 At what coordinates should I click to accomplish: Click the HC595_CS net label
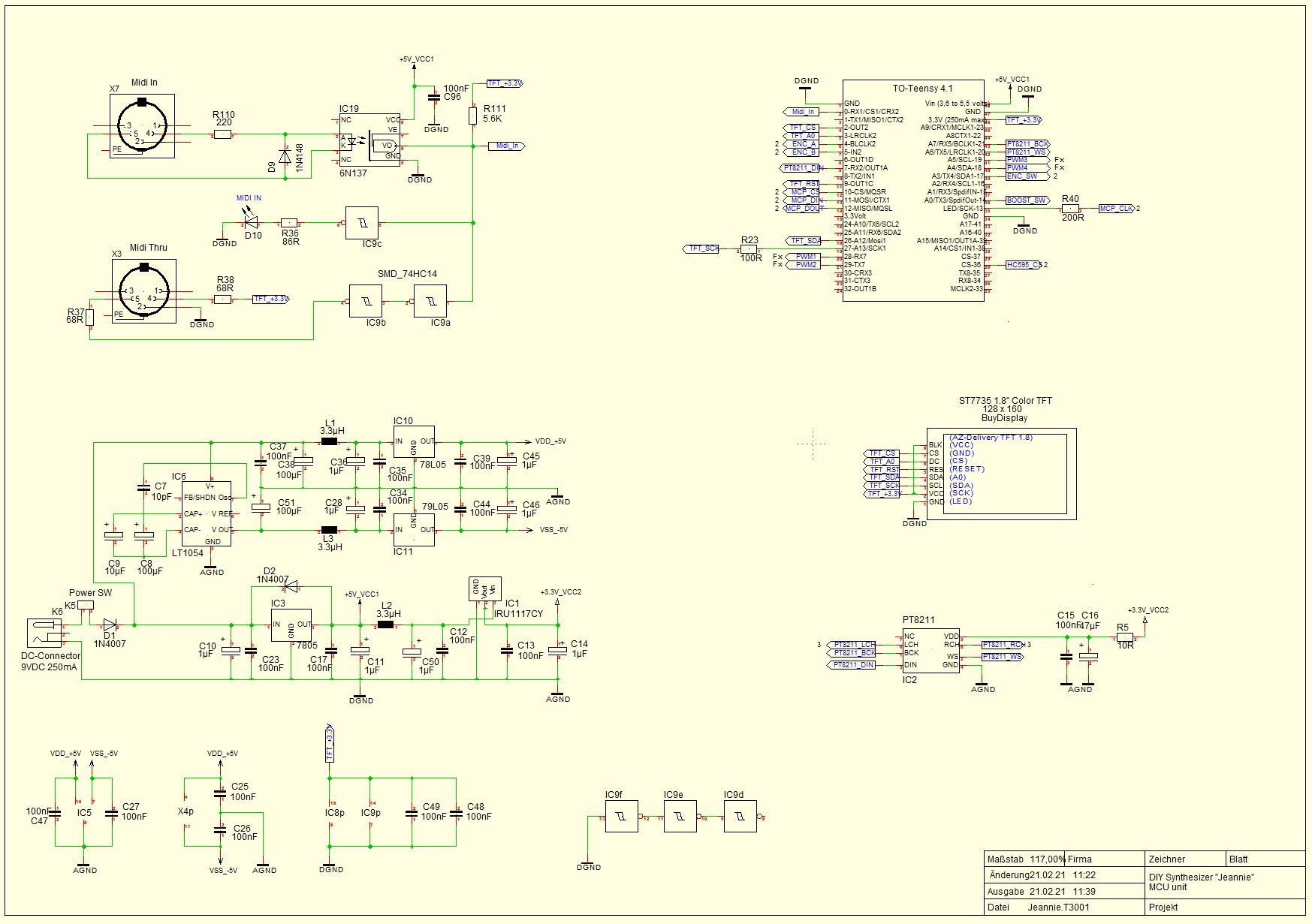pyautogui.click(x=1024, y=265)
